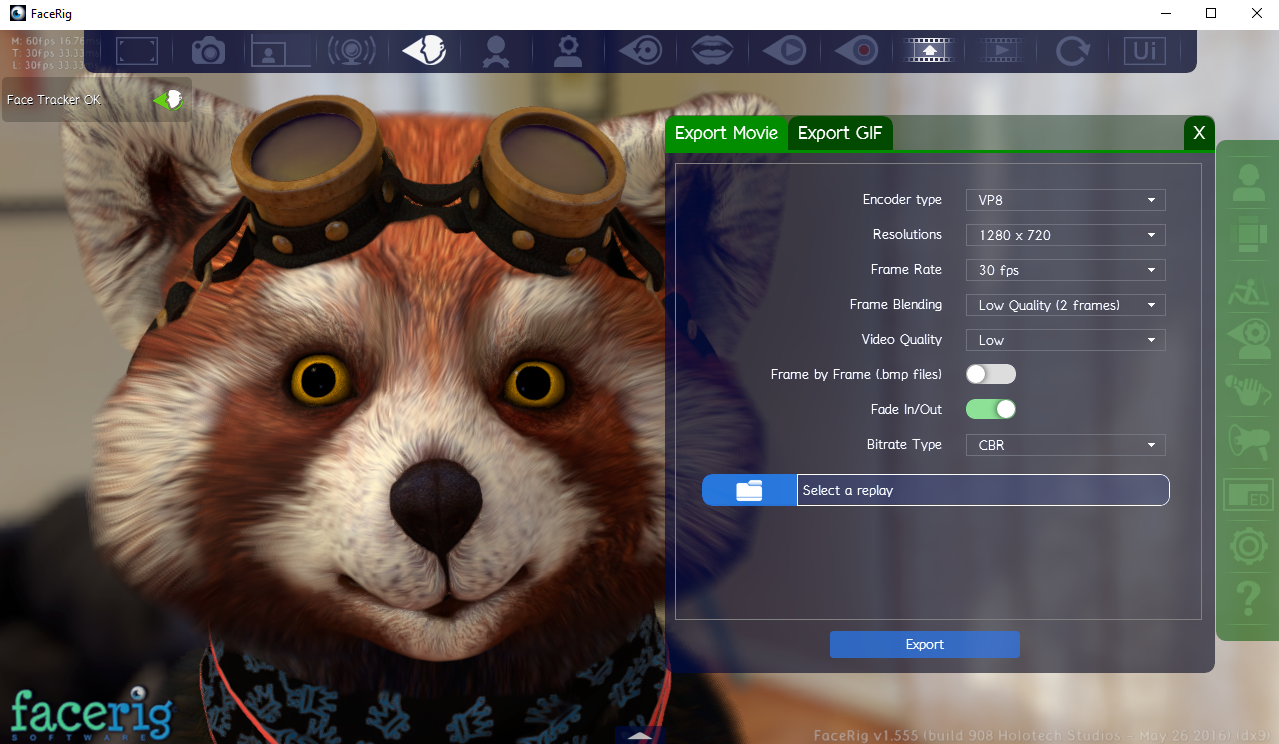The width and height of the screenshot is (1279, 744).
Task: Click the "Encoder type" label
Action: 902,200
